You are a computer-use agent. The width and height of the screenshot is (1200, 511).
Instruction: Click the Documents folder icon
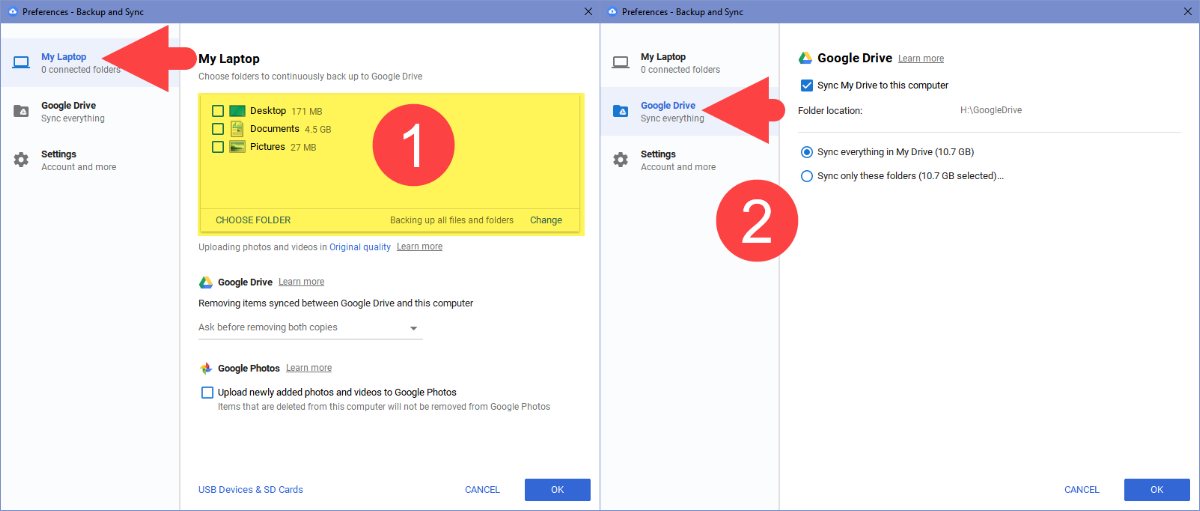[x=237, y=129]
